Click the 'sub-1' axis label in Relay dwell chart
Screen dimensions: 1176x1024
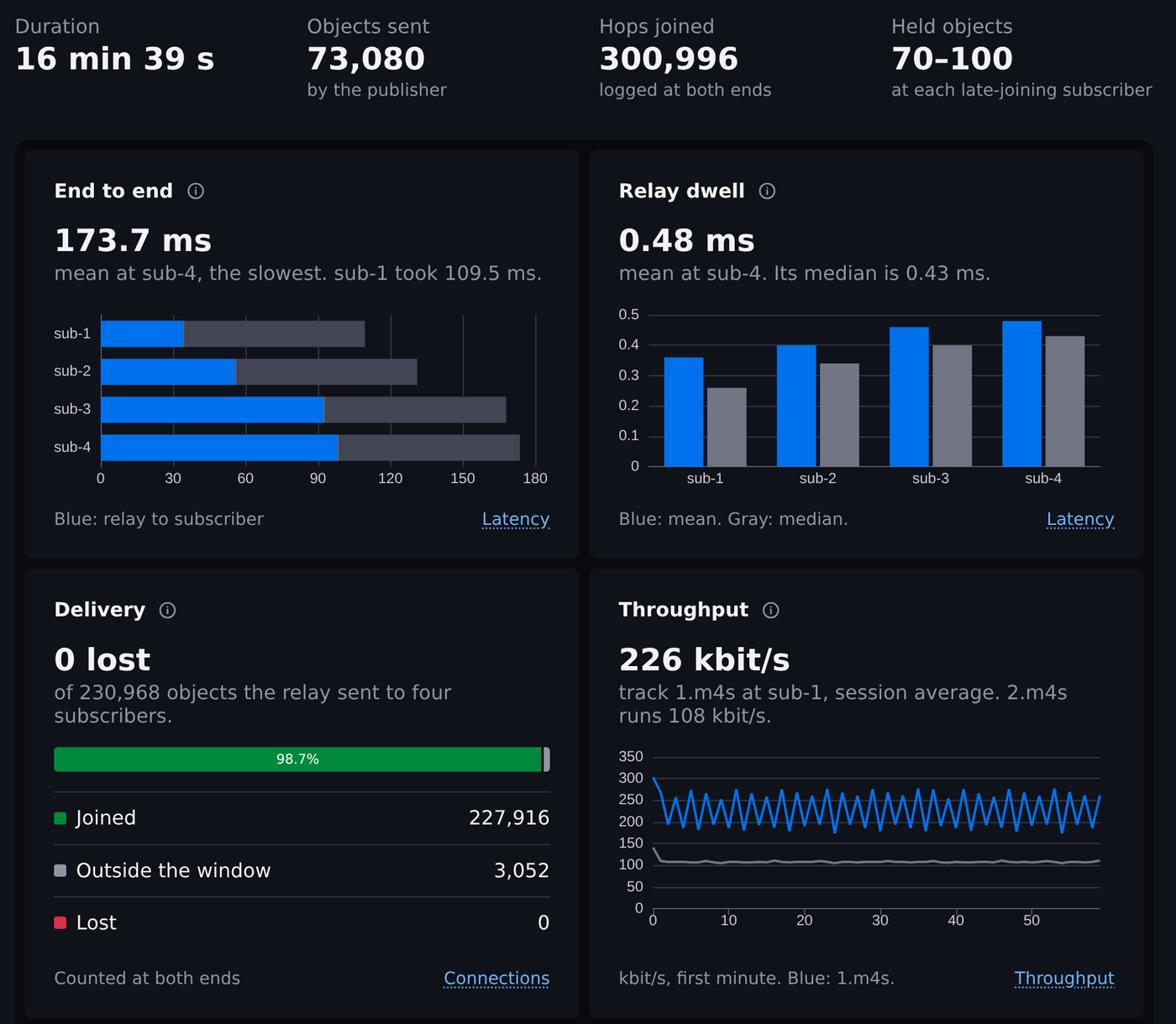(705, 479)
